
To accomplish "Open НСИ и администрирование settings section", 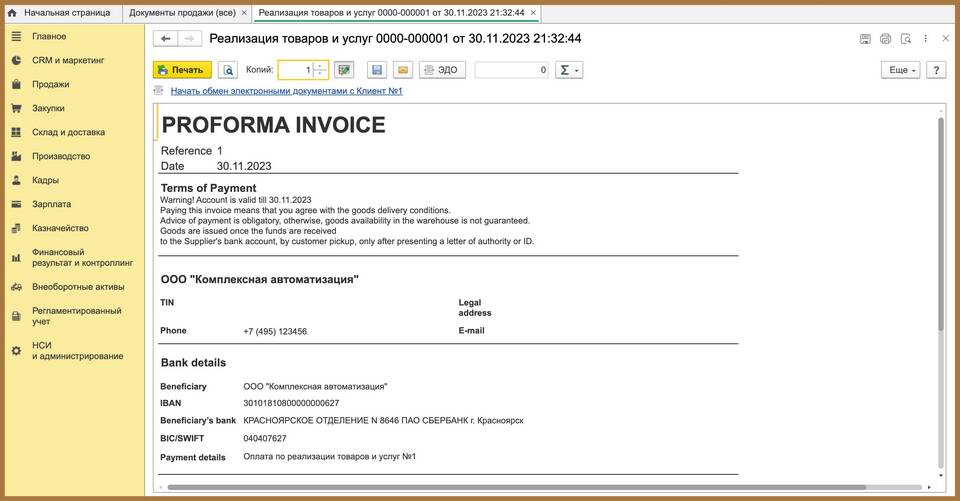I will click(x=77, y=350).
